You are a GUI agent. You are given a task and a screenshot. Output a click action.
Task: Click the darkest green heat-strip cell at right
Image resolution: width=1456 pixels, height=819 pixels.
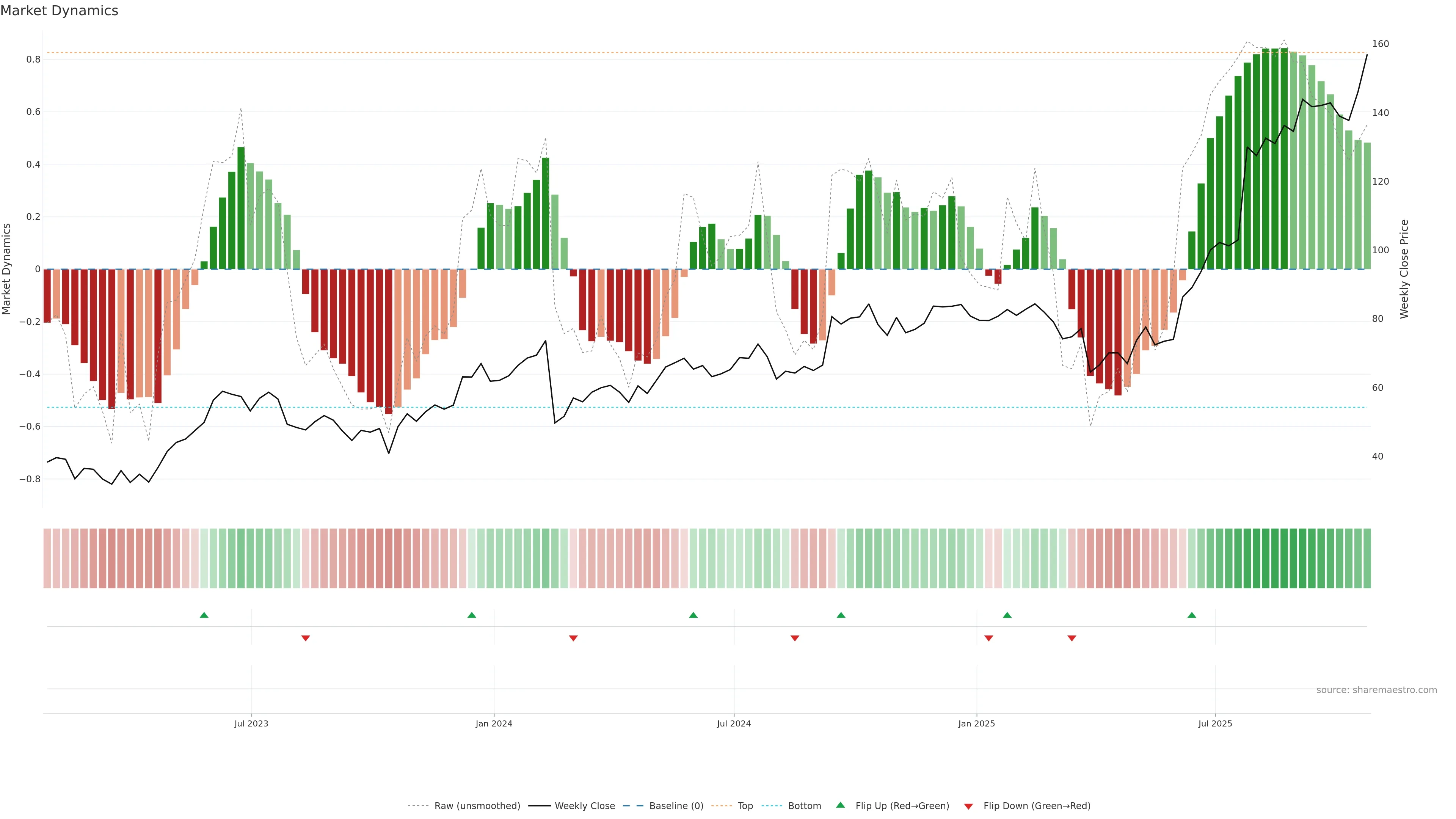point(1284,558)
